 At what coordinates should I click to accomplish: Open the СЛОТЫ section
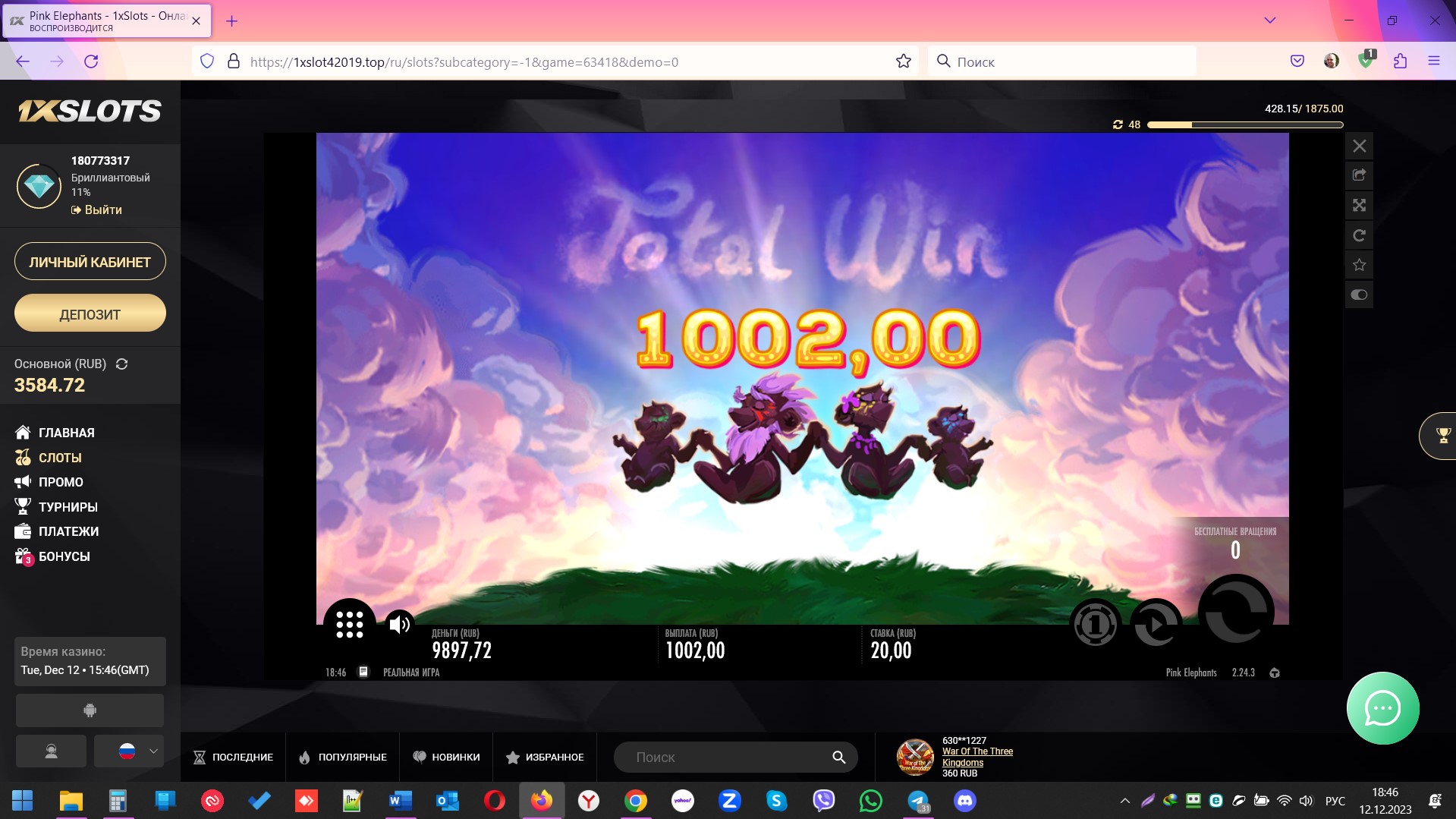coord(49,458)
